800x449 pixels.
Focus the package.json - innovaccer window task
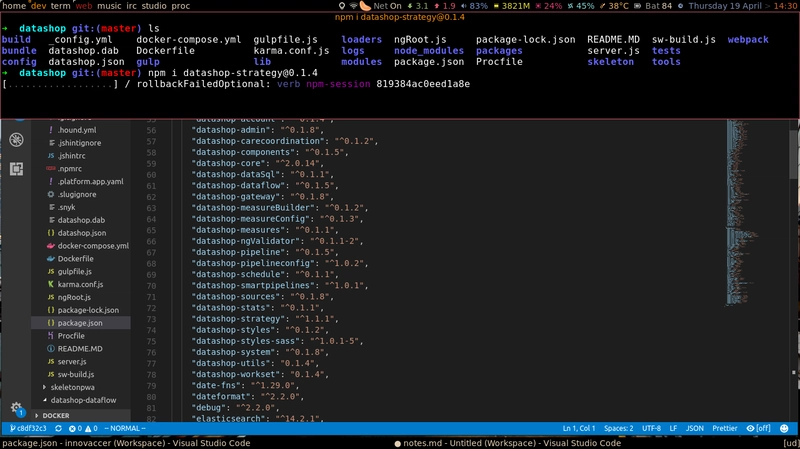point(126,443)
